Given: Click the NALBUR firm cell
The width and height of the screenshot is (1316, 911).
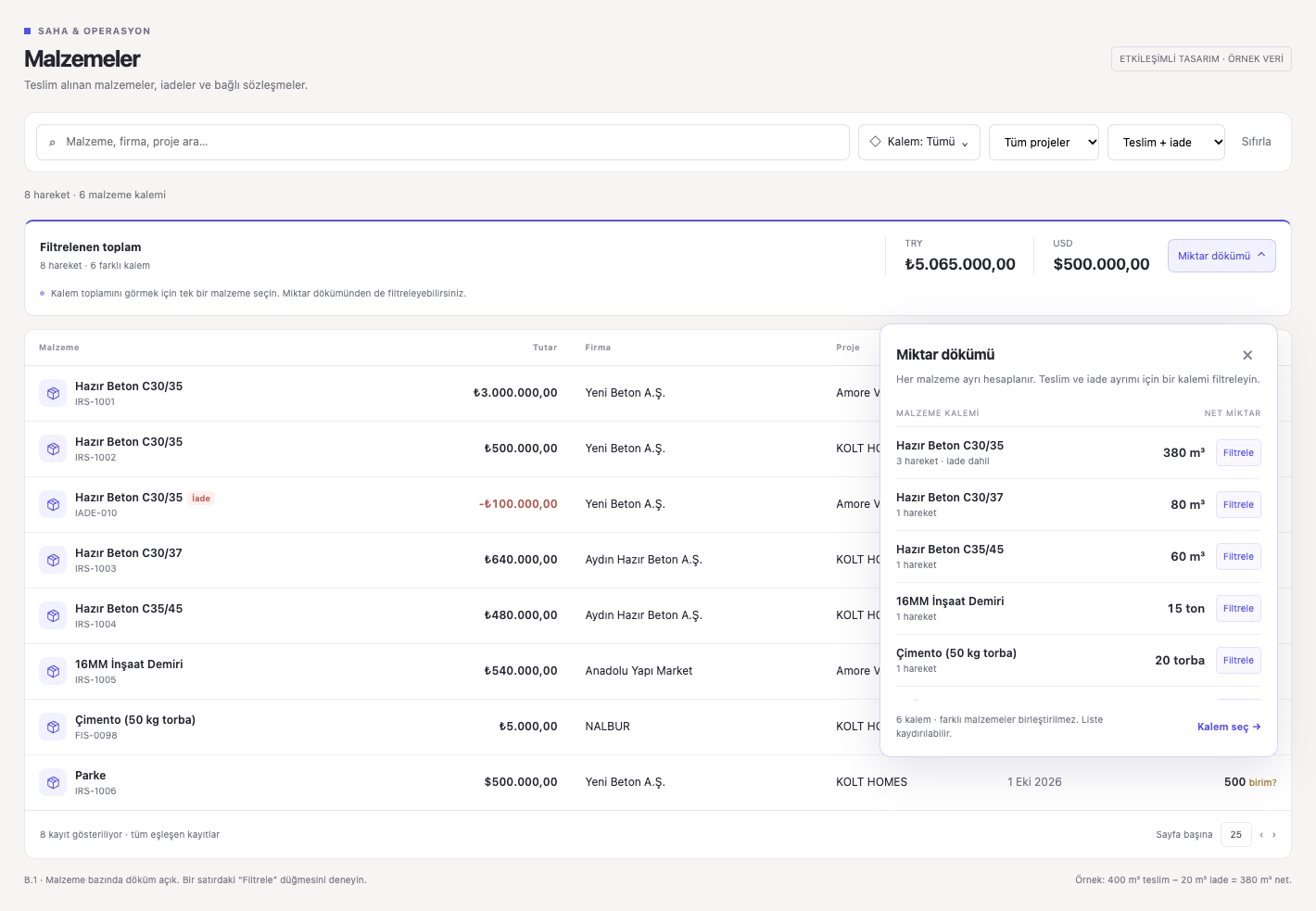Looking at the screenshot, I should tap(607, 727).
